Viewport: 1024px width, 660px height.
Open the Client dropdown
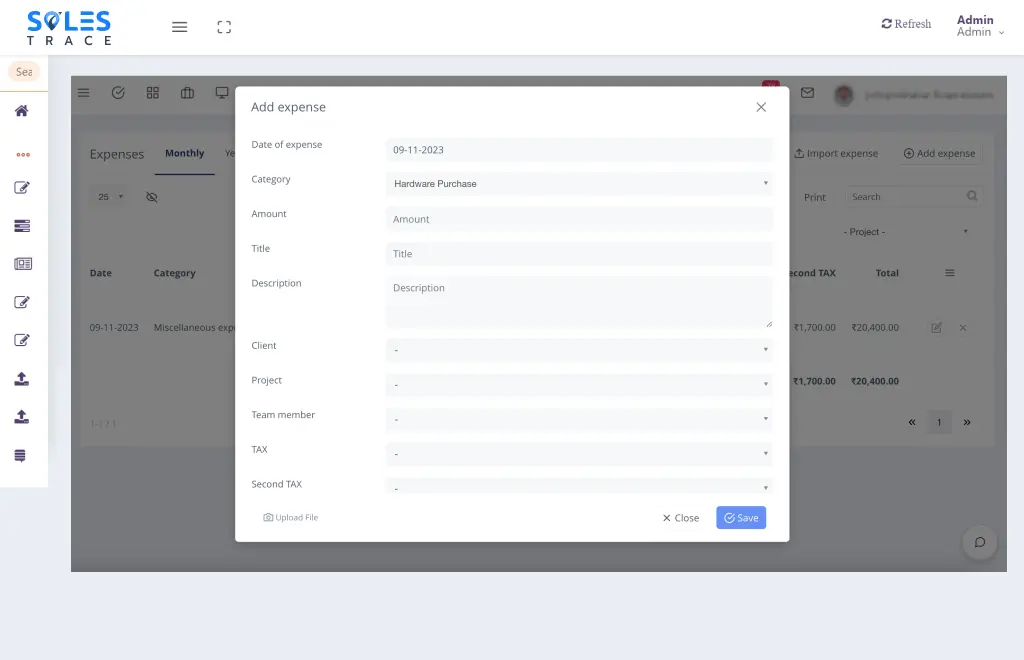pyautogui.click(x=579, y=350)
